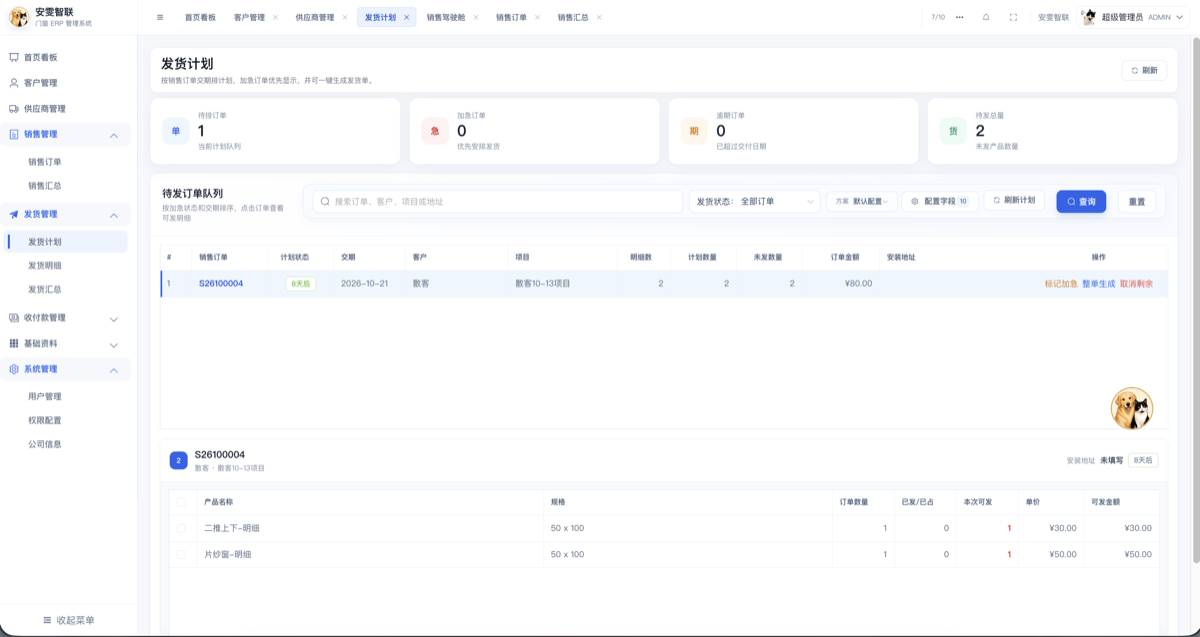Viewport: 1200px width, 637px height.
Task: Click the 供应商管理 sidebar truck icon
Action: coord(14,108)
